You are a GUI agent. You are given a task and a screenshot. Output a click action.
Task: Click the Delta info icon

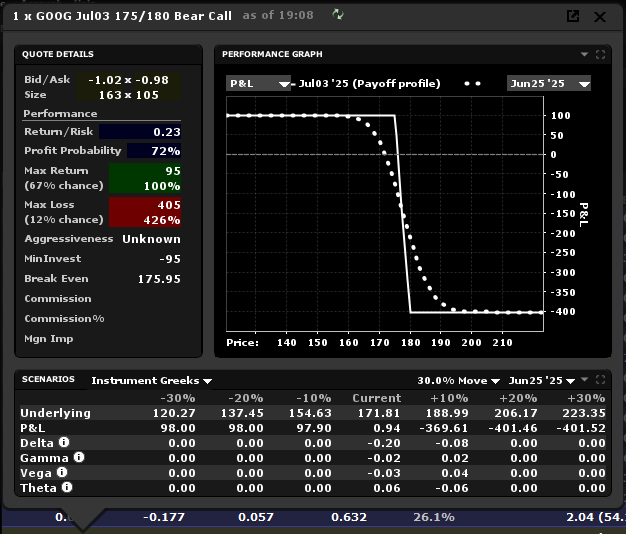coord(64,443)
